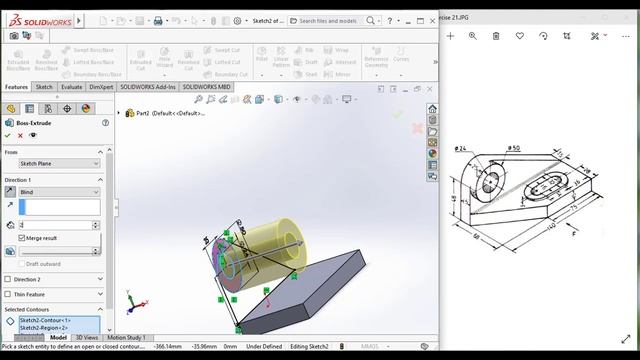Click the camera screen capture icon
The height and width of the screenshot is (360, 640).
point(14,36)
